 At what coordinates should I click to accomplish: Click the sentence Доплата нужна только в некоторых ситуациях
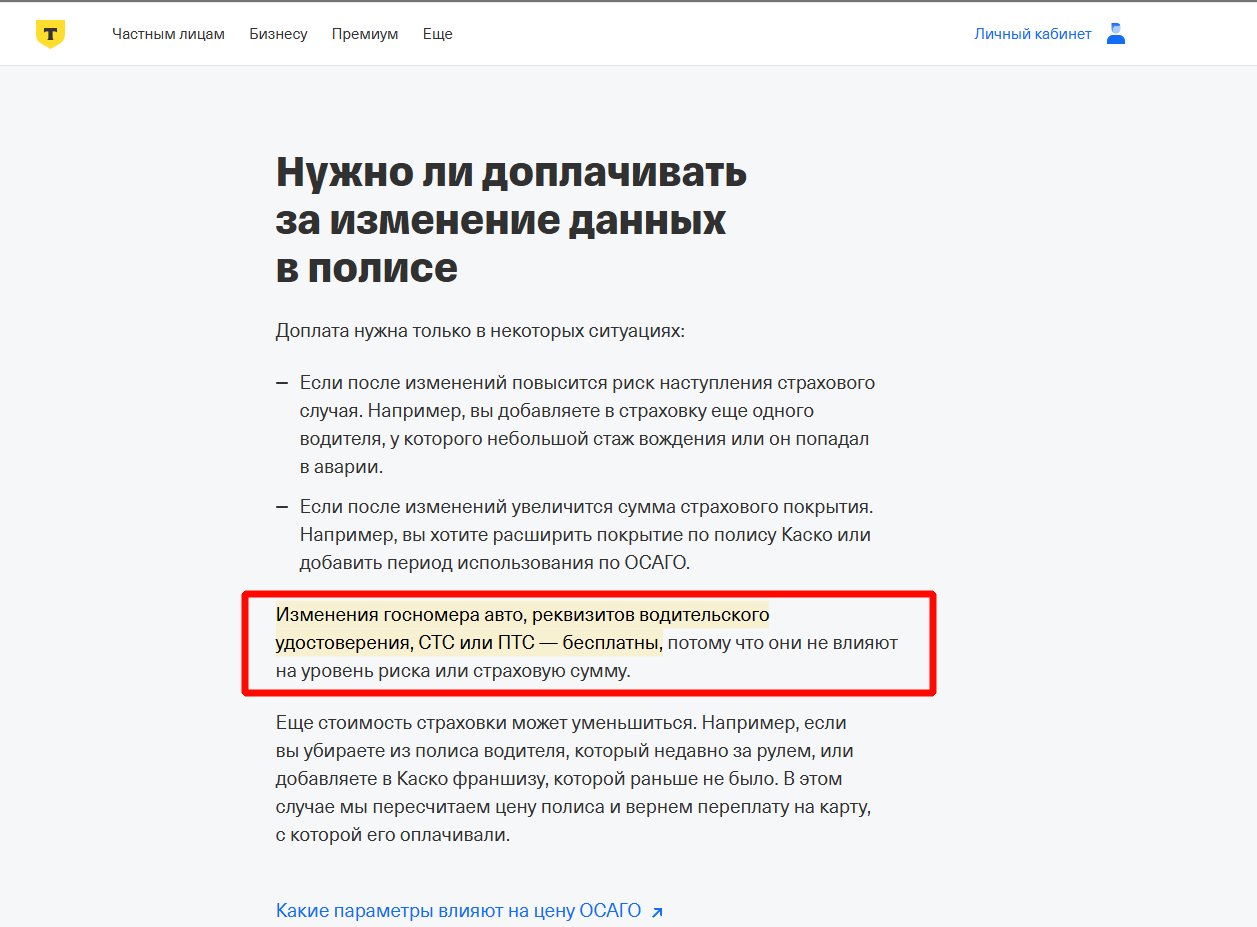tap(480, 331)
